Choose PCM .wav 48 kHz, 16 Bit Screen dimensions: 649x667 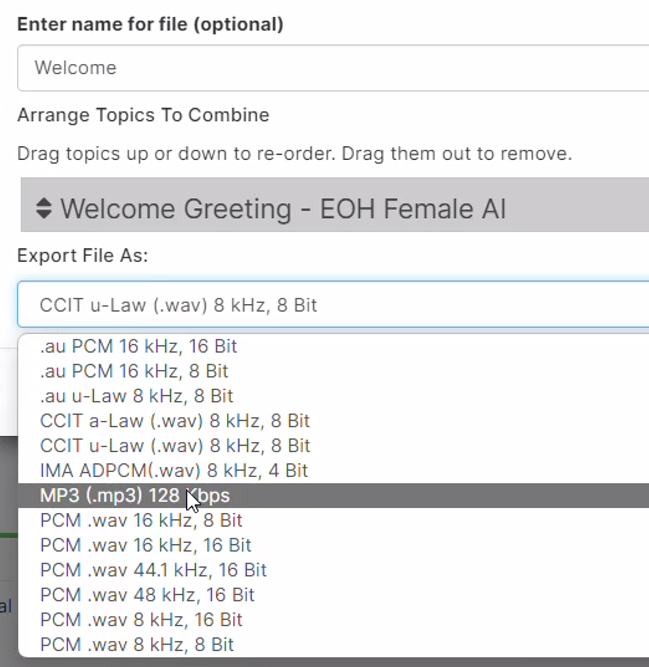(333, 595)
